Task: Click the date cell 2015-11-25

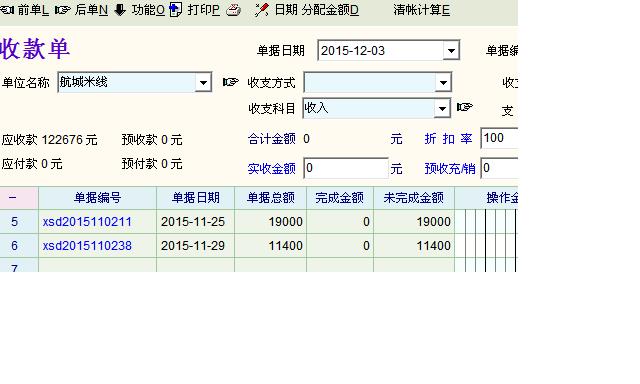Action: click(196, 222)
